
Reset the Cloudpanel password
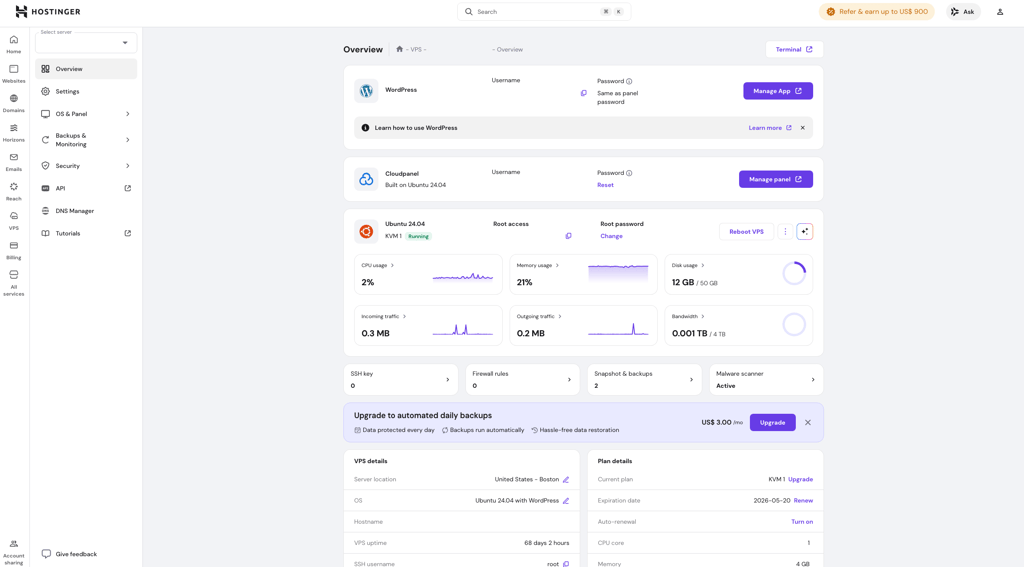click(605, 185)
